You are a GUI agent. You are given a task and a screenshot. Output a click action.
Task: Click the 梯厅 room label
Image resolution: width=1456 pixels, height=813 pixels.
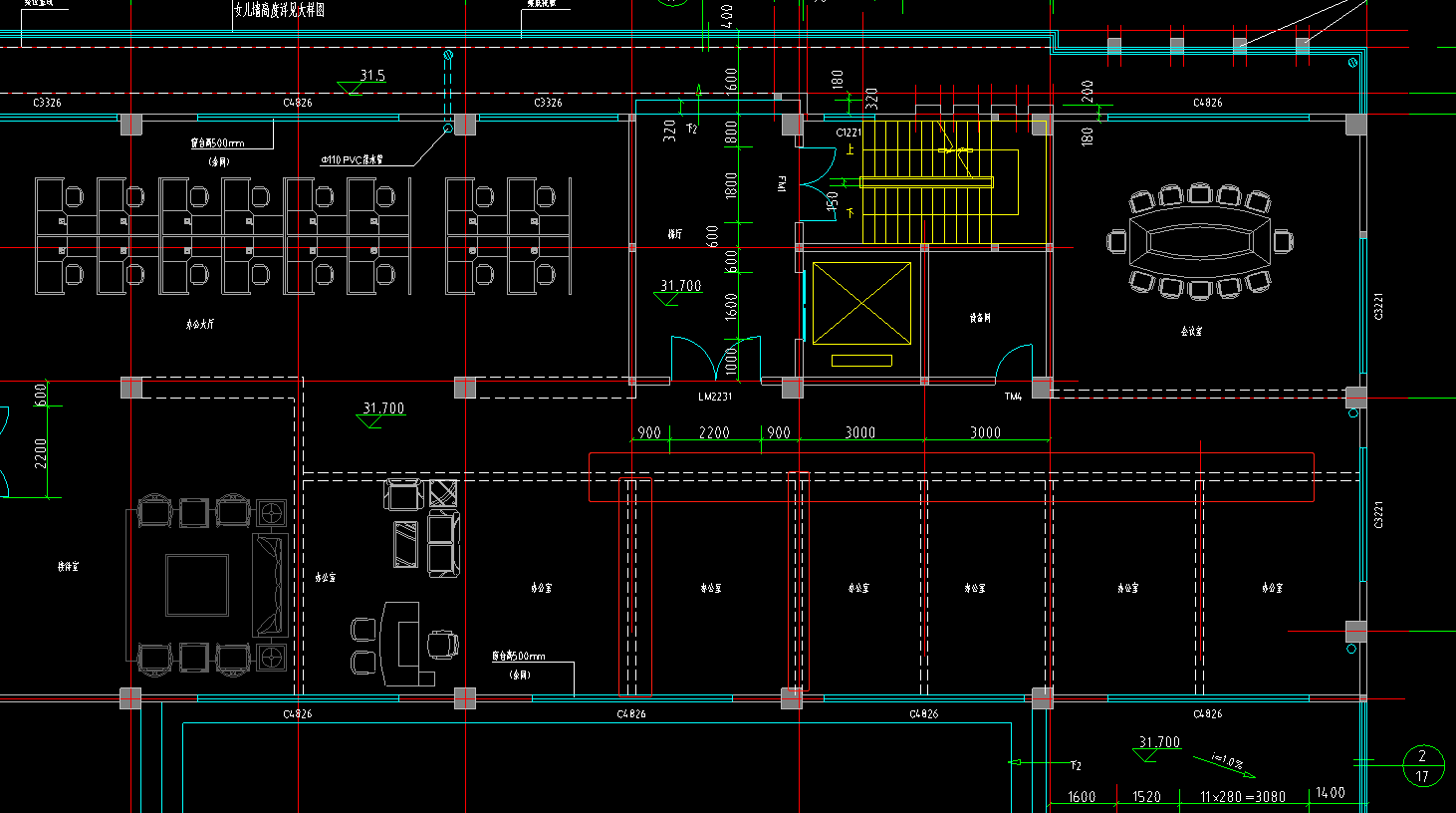pyautogui.click(x=675, y=234)
